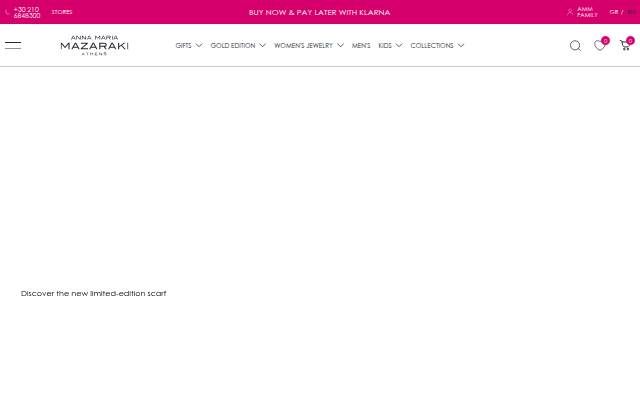Open the shopping cart icon
640x400 pixels.
click(625, 45)
